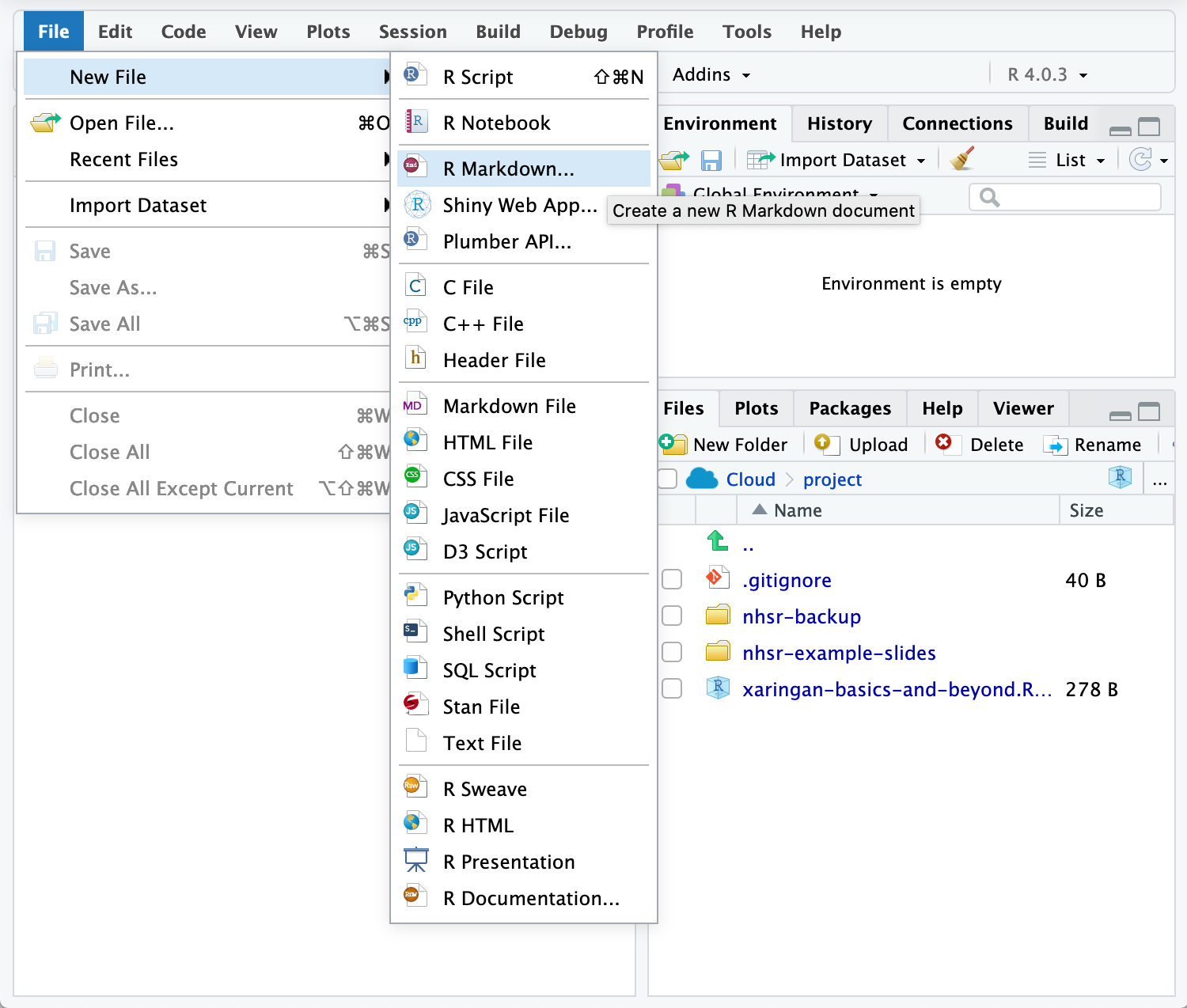Open the refresh options dropdown arrow

pos(1163,161)
